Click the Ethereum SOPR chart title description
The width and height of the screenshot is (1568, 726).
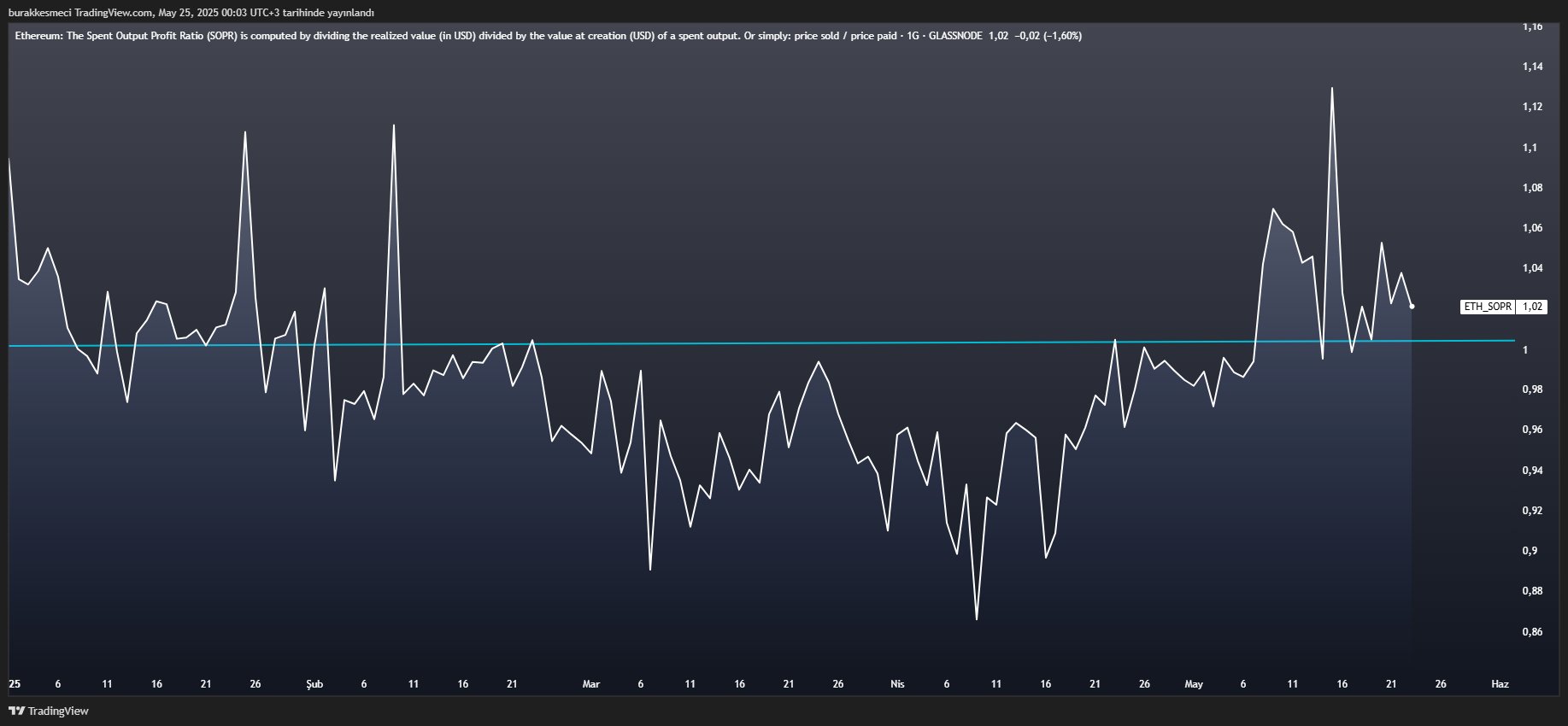[457, 36]
